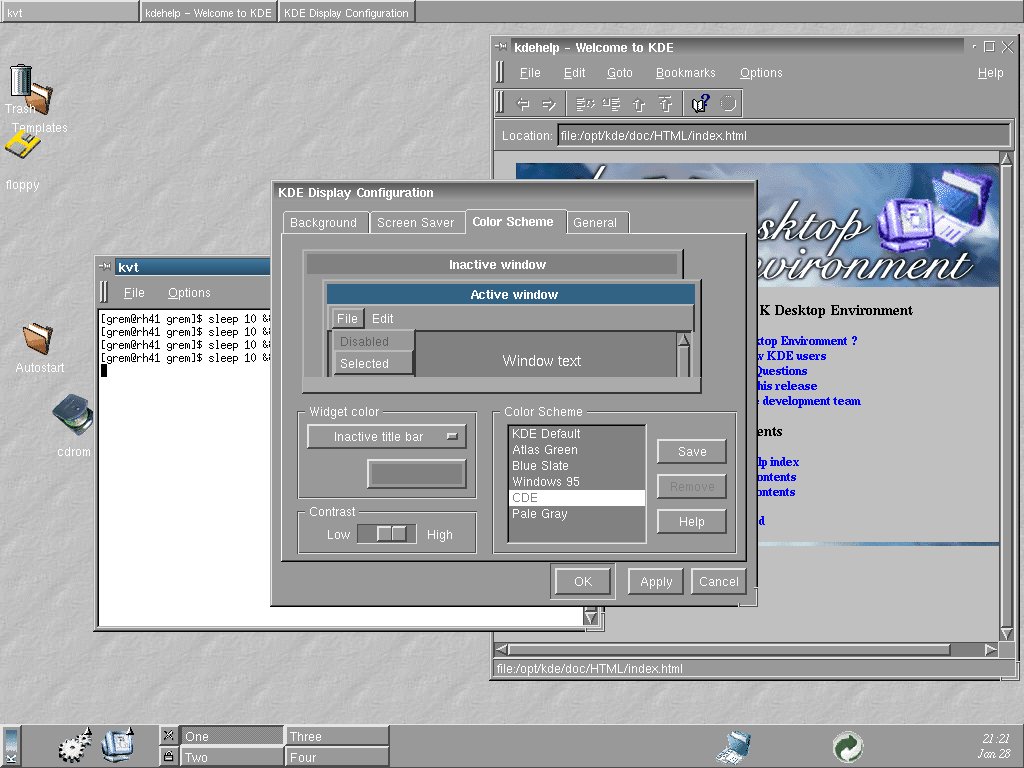This screenshot has height=768, width=1024.
Task: Open kdehelp Bookmarks menu
Action: [x=686, y=72]
